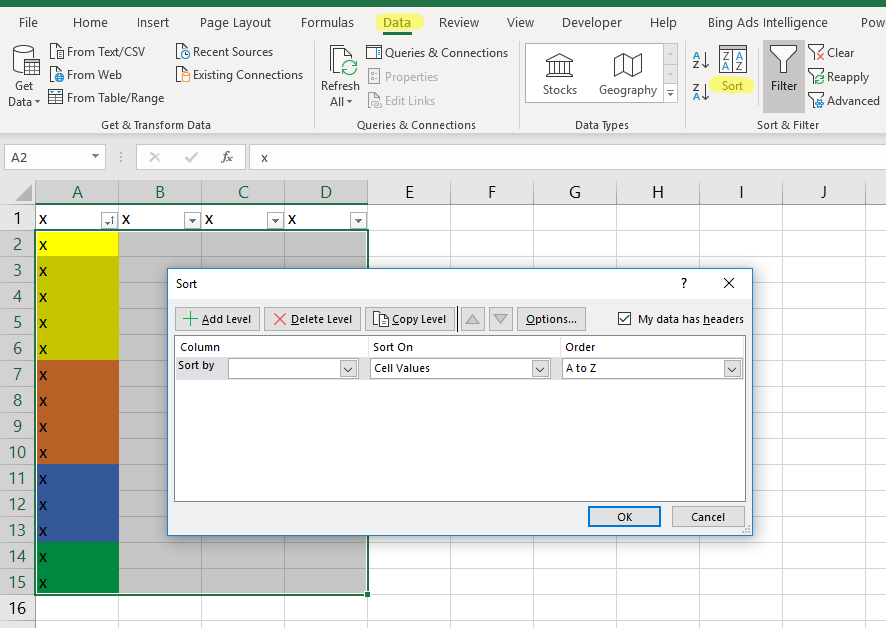Cancel formula entry X icon

pos(155,157)
